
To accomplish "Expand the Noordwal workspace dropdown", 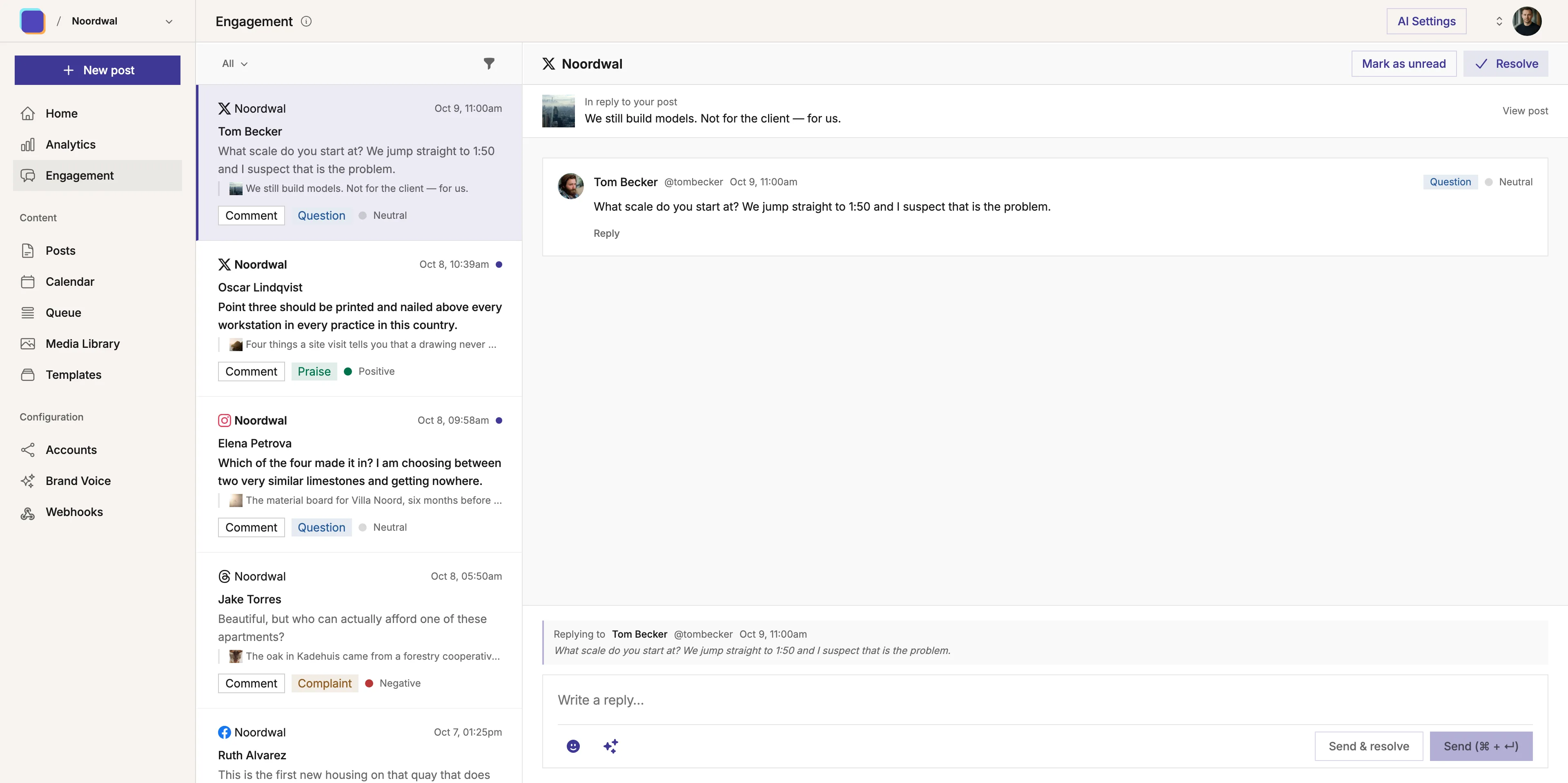I will point(169,21).
